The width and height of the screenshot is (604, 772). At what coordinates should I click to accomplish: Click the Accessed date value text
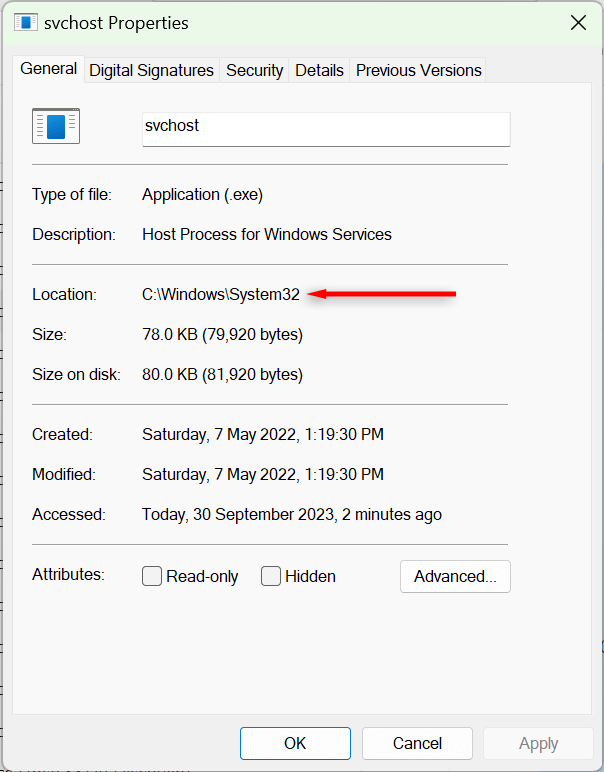292,514
